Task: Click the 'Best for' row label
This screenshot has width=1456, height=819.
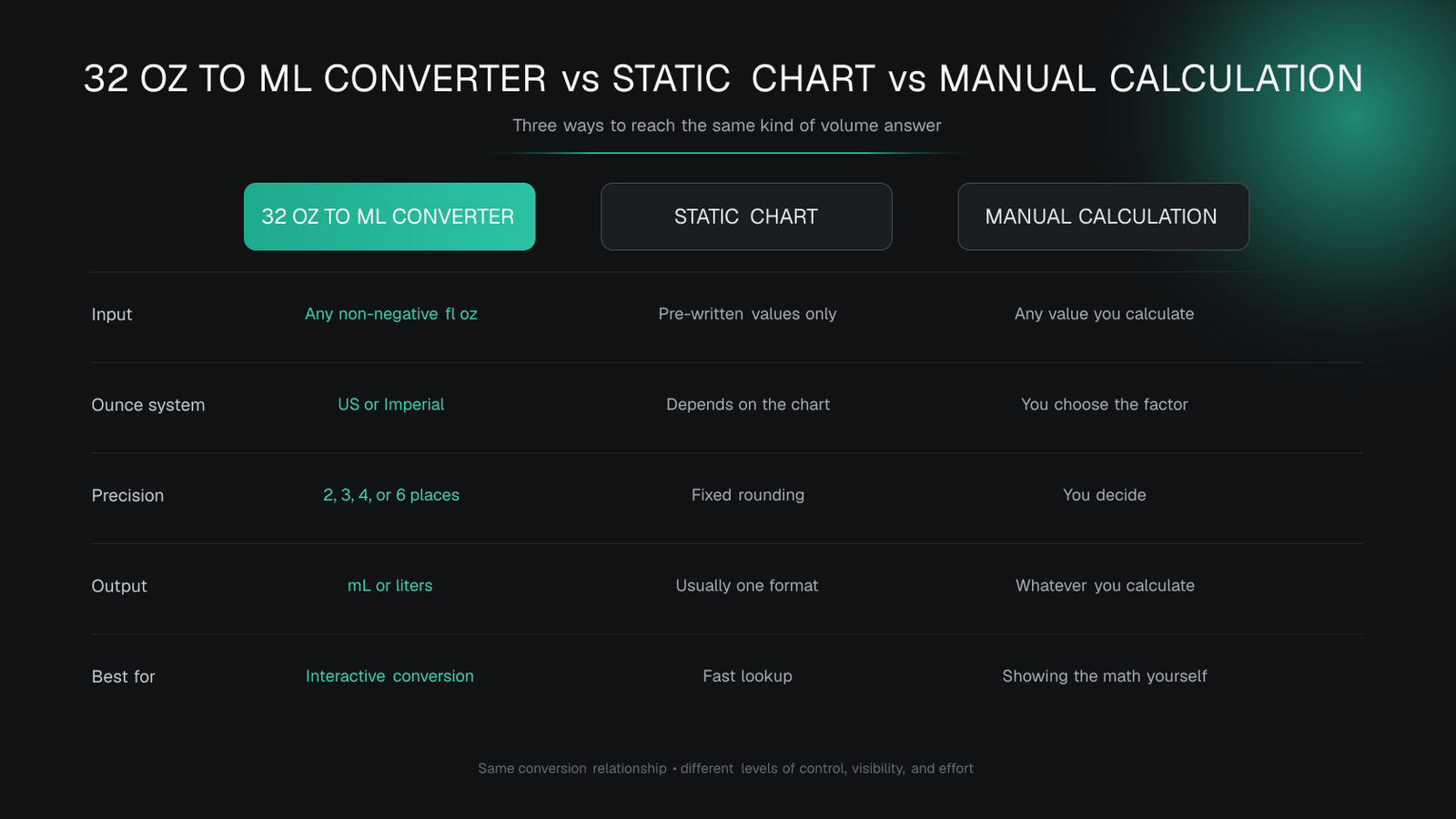Action: (x=124, y=677)
